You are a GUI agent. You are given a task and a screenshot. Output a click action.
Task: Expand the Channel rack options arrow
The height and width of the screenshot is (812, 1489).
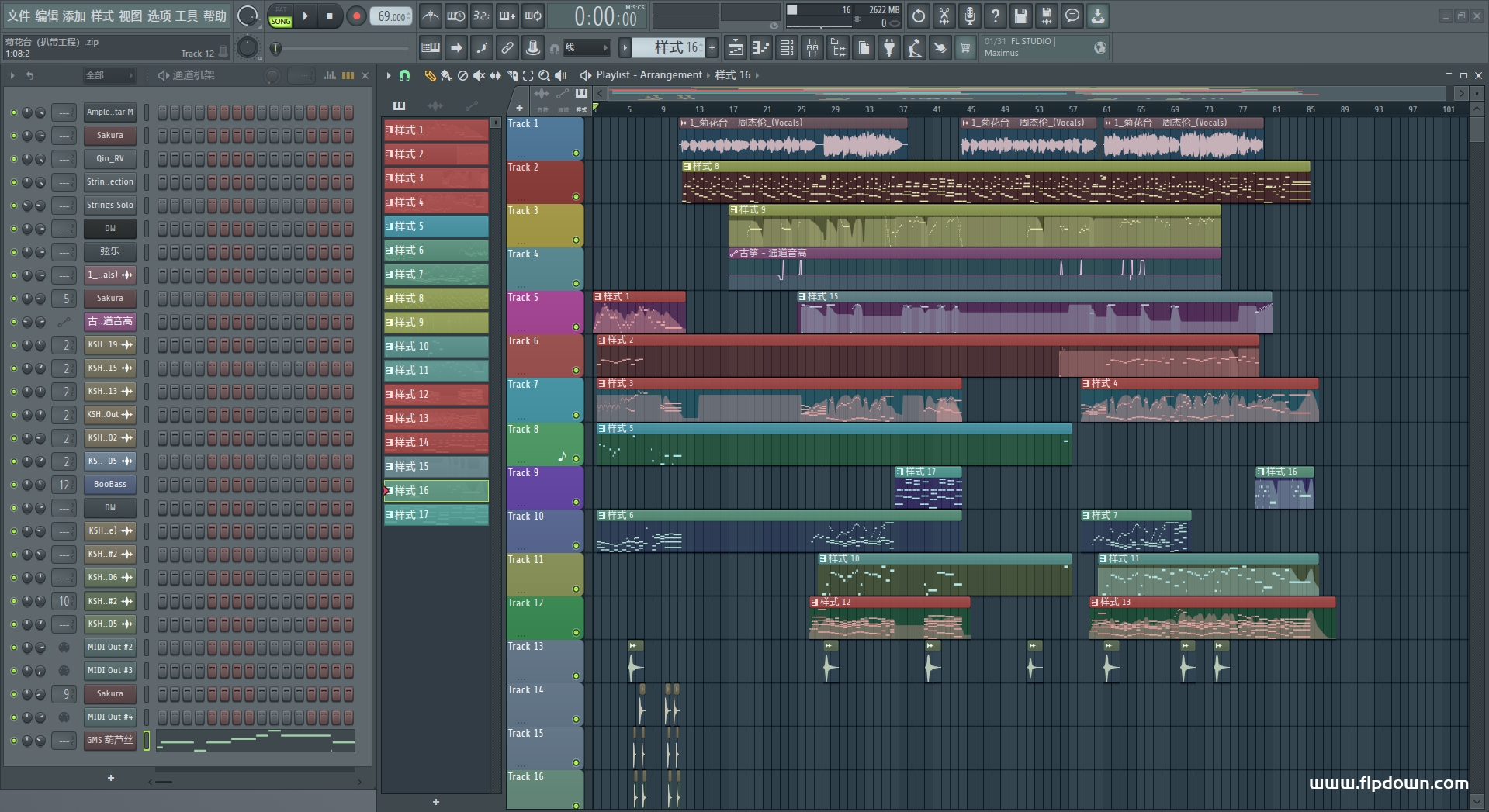pos(12,75)
